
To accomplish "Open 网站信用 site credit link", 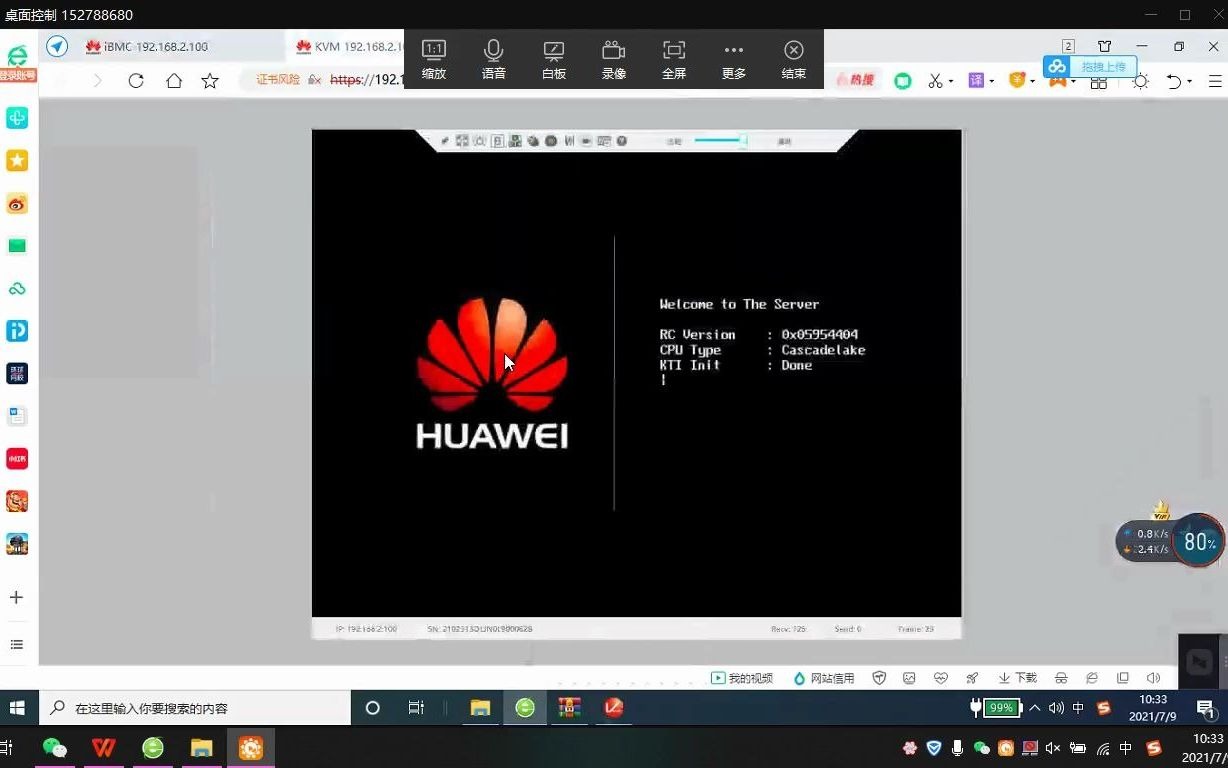I will [824, 678].
